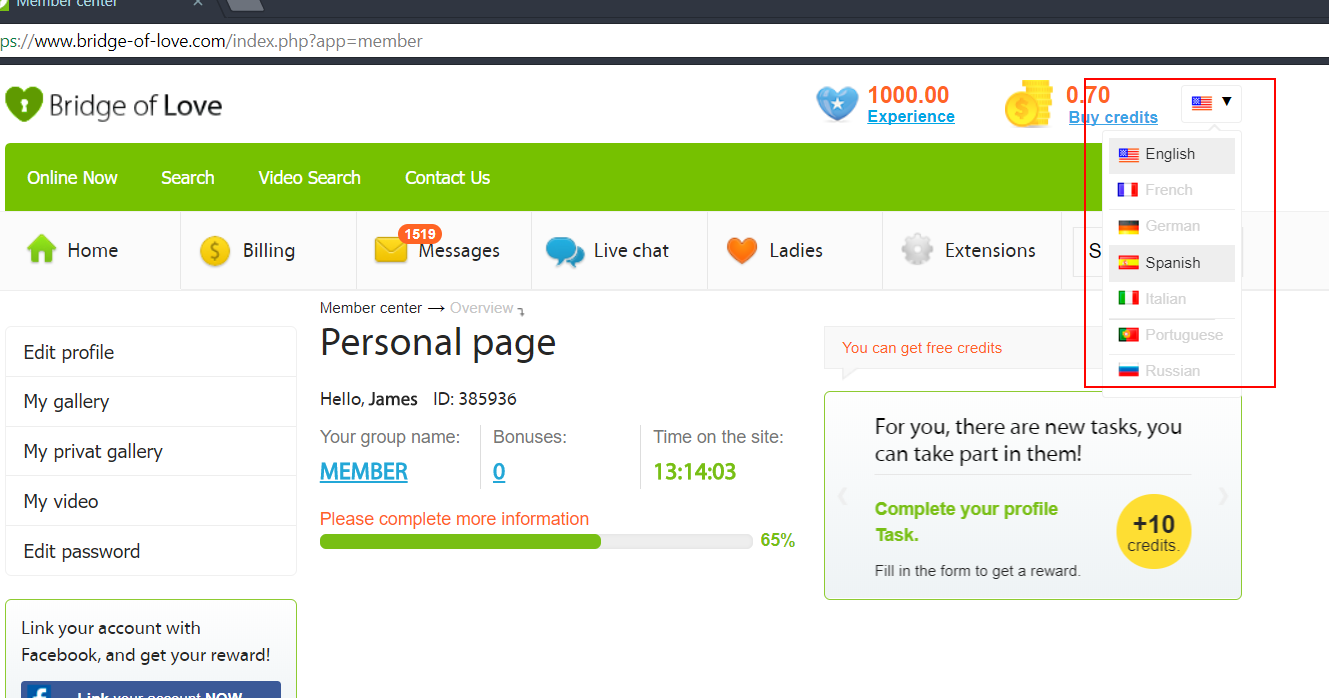1329x698 pixels.
Task: Open My privat gallery
Action: click(151, 452)
